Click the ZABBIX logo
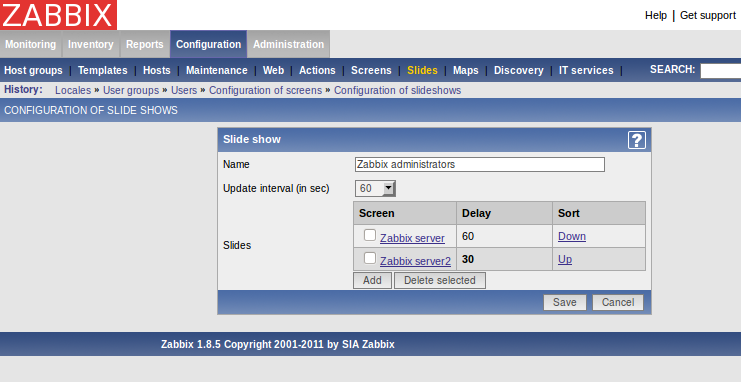This screenshot has width=741, height=382. [58, 15]
